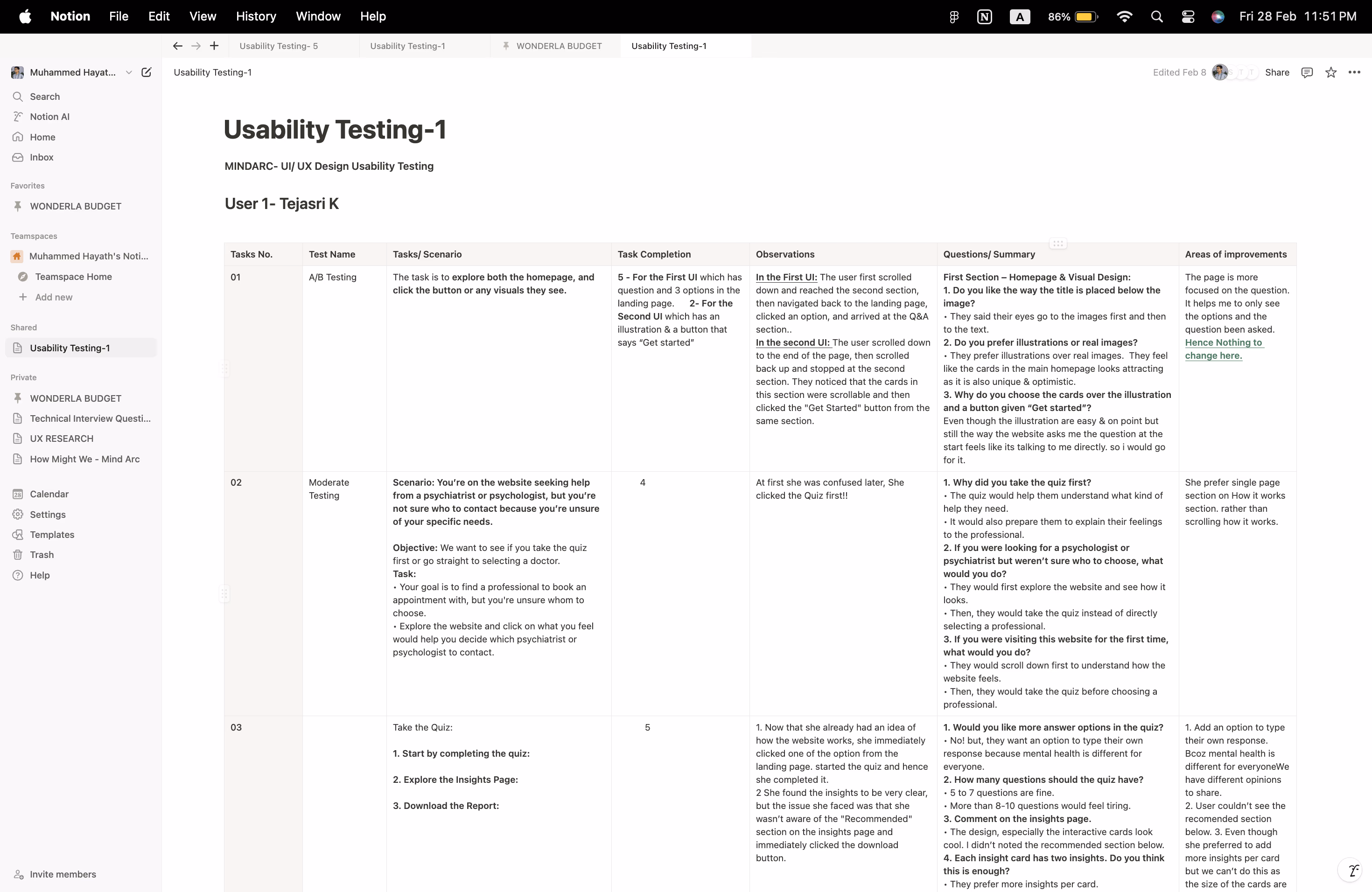Click the Edited Feb 8 label
The width and height of the screenshot is (1372, 892).
1179,72
